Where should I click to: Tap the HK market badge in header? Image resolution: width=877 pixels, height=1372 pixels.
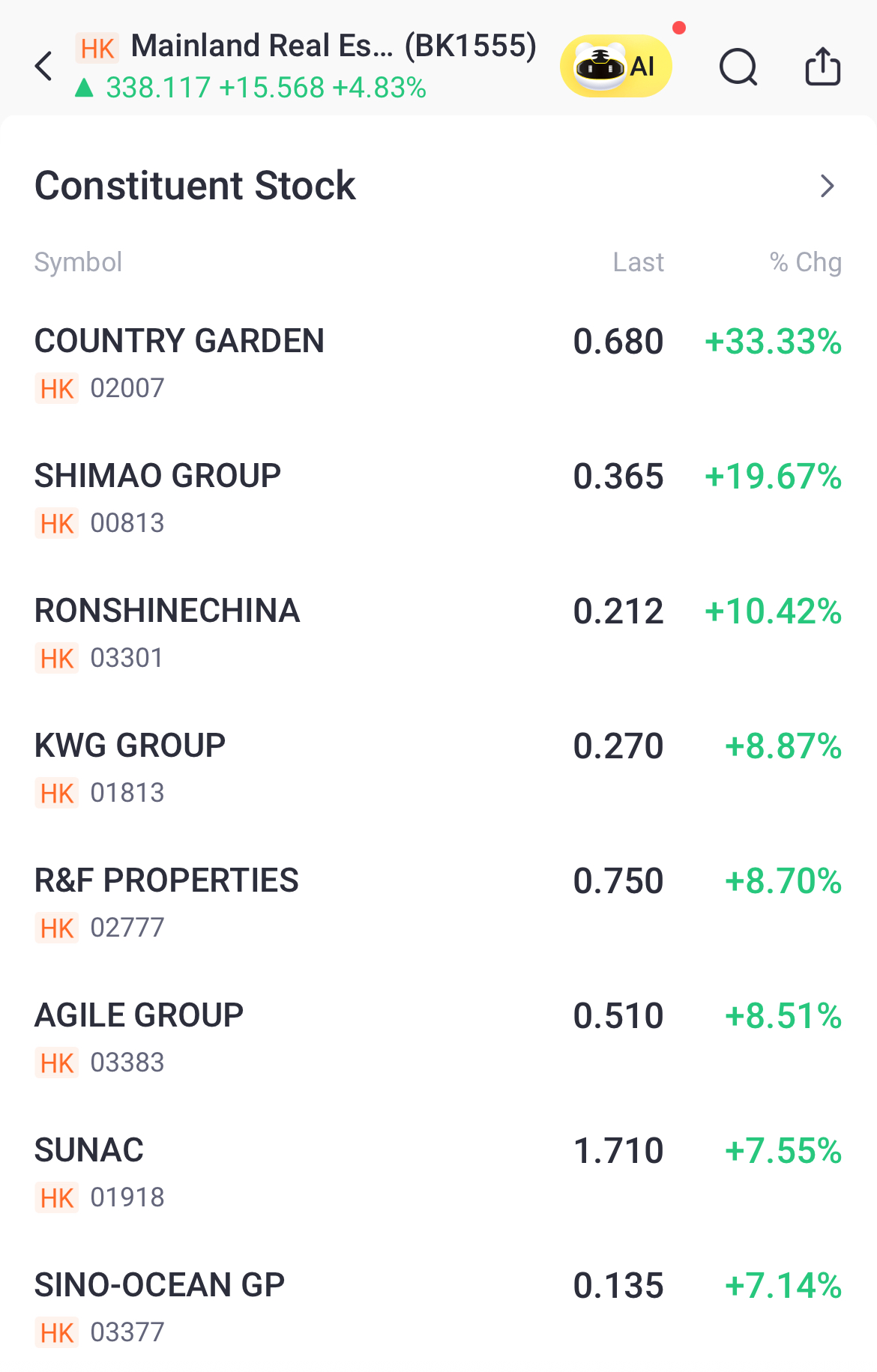(97, 49)
